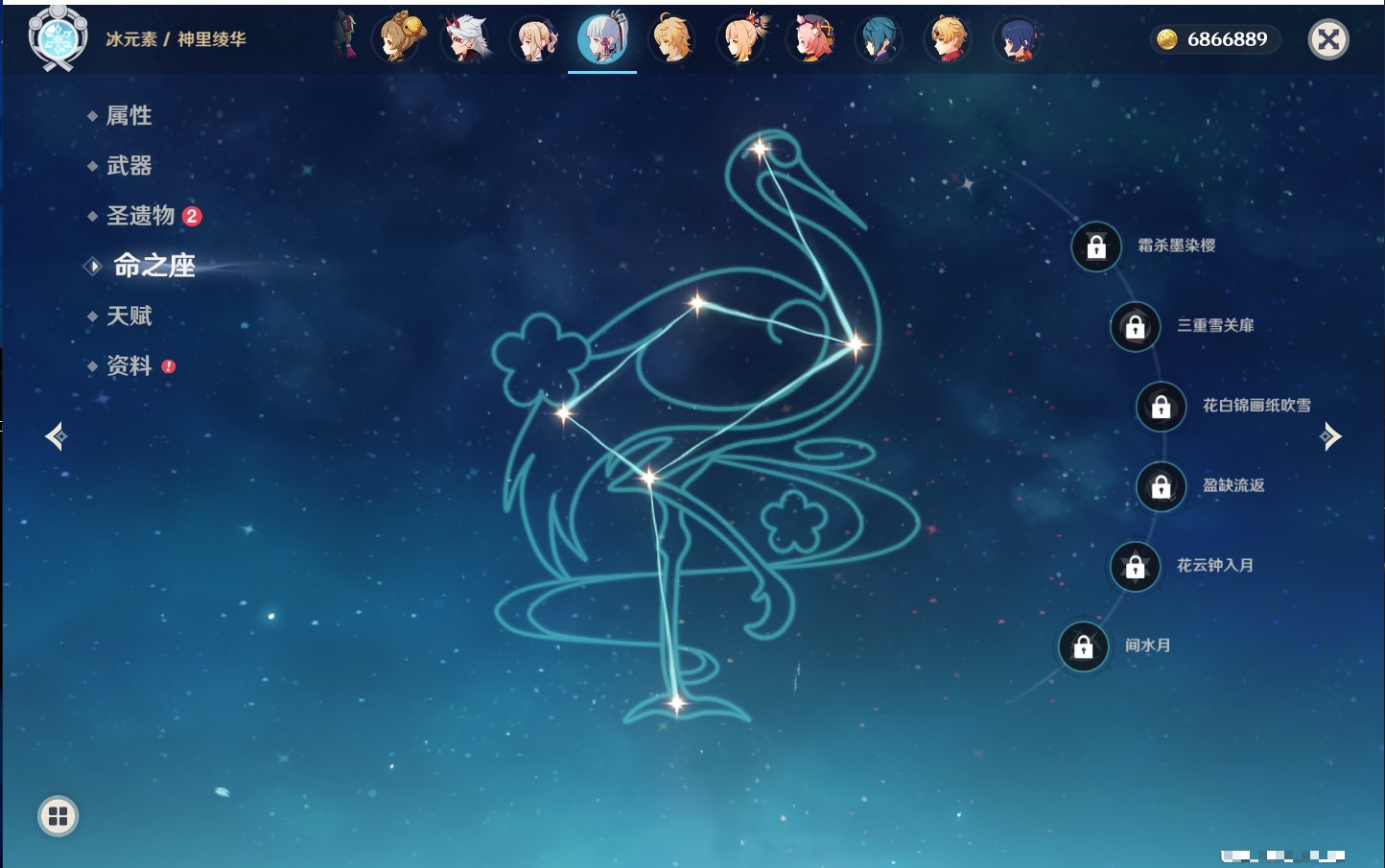This screenshot has width=1385, height=868.
Task: Go to previous character with left arrow
Action: 56,436
